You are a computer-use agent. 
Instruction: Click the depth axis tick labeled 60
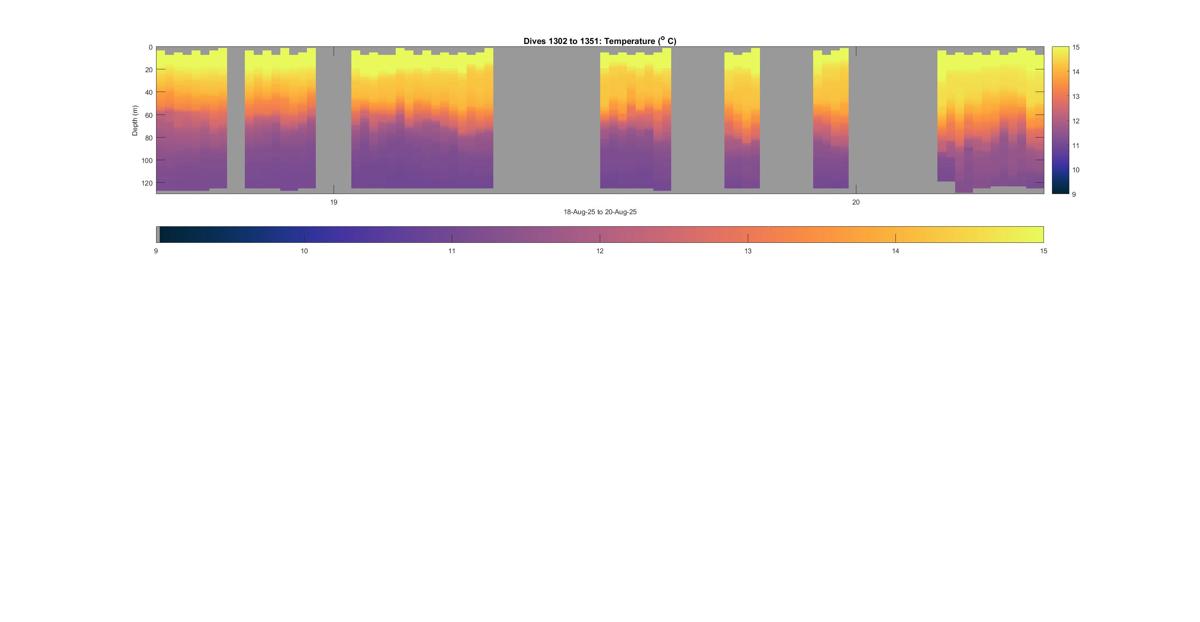coord(148,115)
